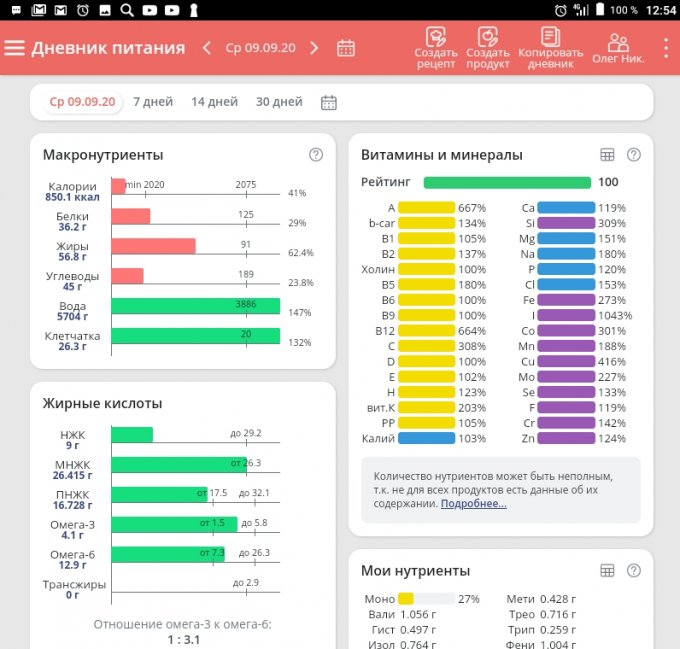The width and height of the screenshot is (680, 649).
Task: Open the hamburger navigation menu
Action: [14, 48]
